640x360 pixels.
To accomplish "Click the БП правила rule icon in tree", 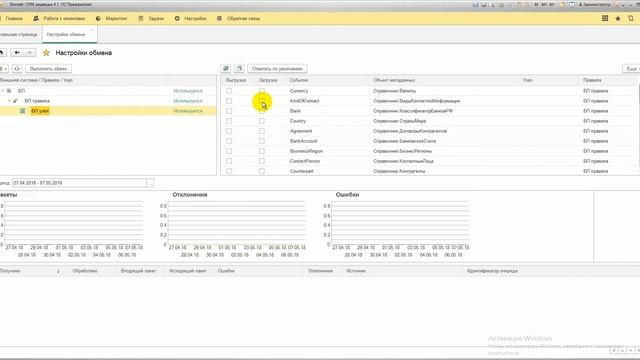I will click(x=16, y=101).
